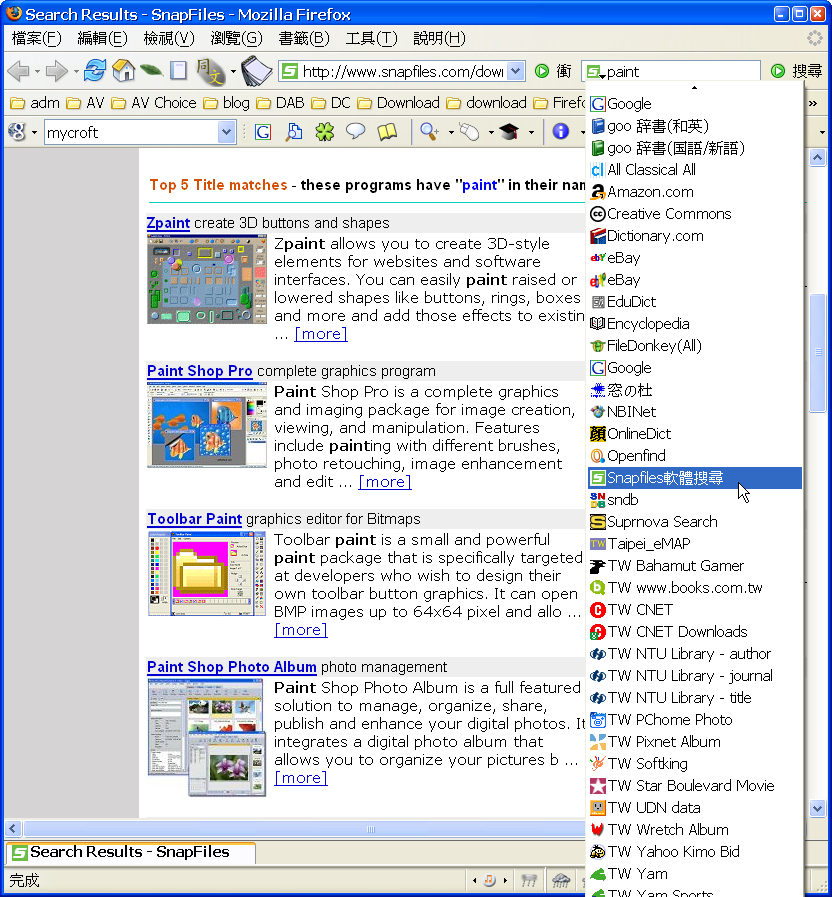Click the blue info toolbar icon
Image resolution: width=832 pixels, height=897 pixels.
click(561, 132)
